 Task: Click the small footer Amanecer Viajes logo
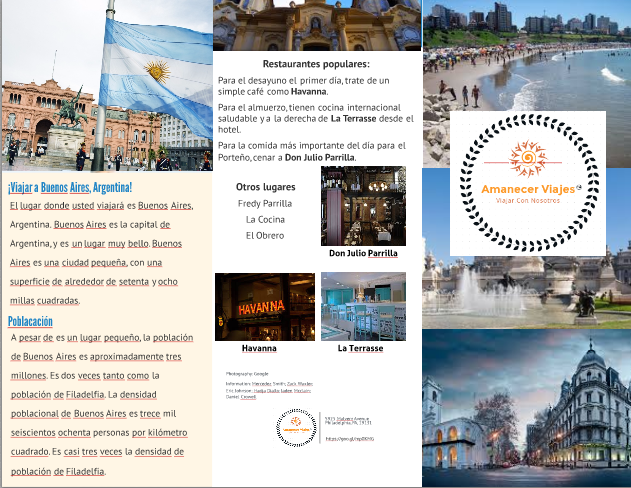[x=296, y=429]
